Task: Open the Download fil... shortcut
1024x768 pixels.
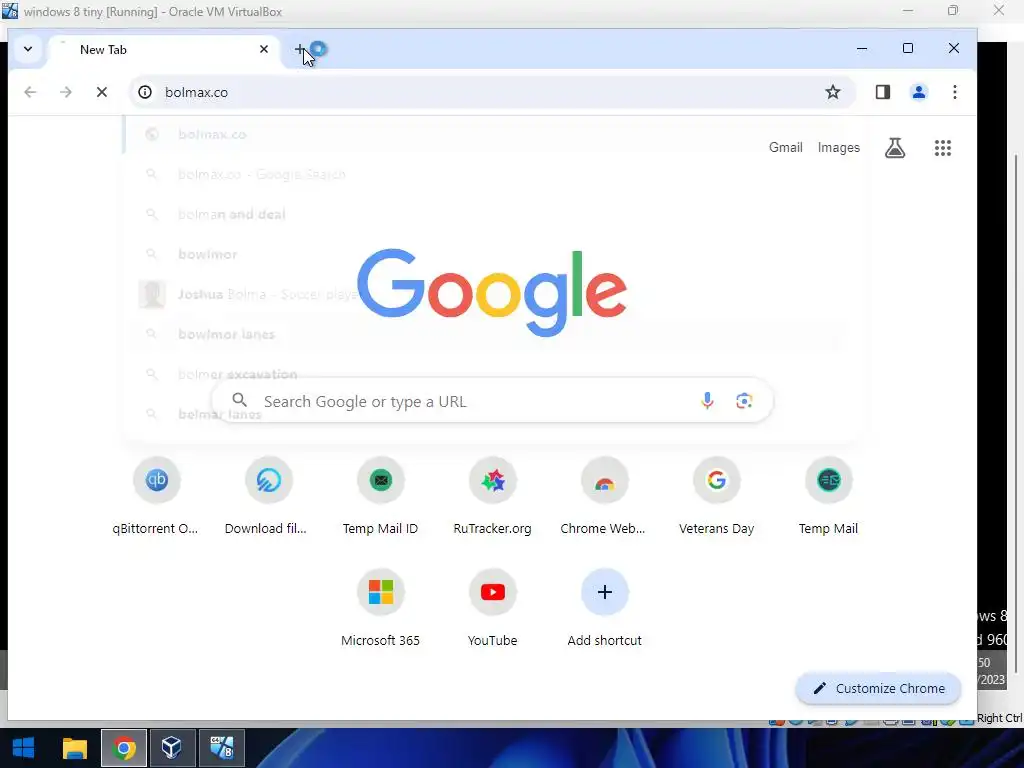Action: [x=268, y=496]
